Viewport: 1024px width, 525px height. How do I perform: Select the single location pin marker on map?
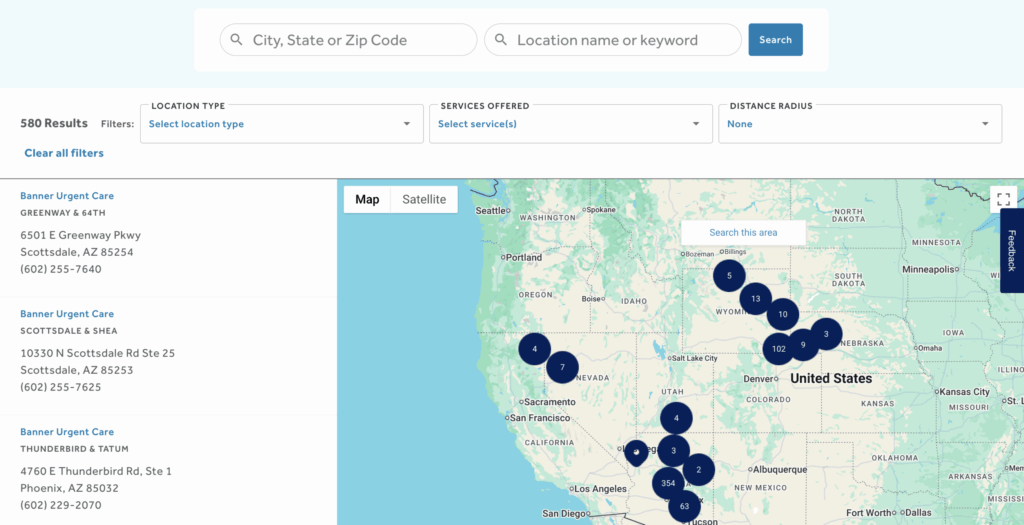point(636,453)
